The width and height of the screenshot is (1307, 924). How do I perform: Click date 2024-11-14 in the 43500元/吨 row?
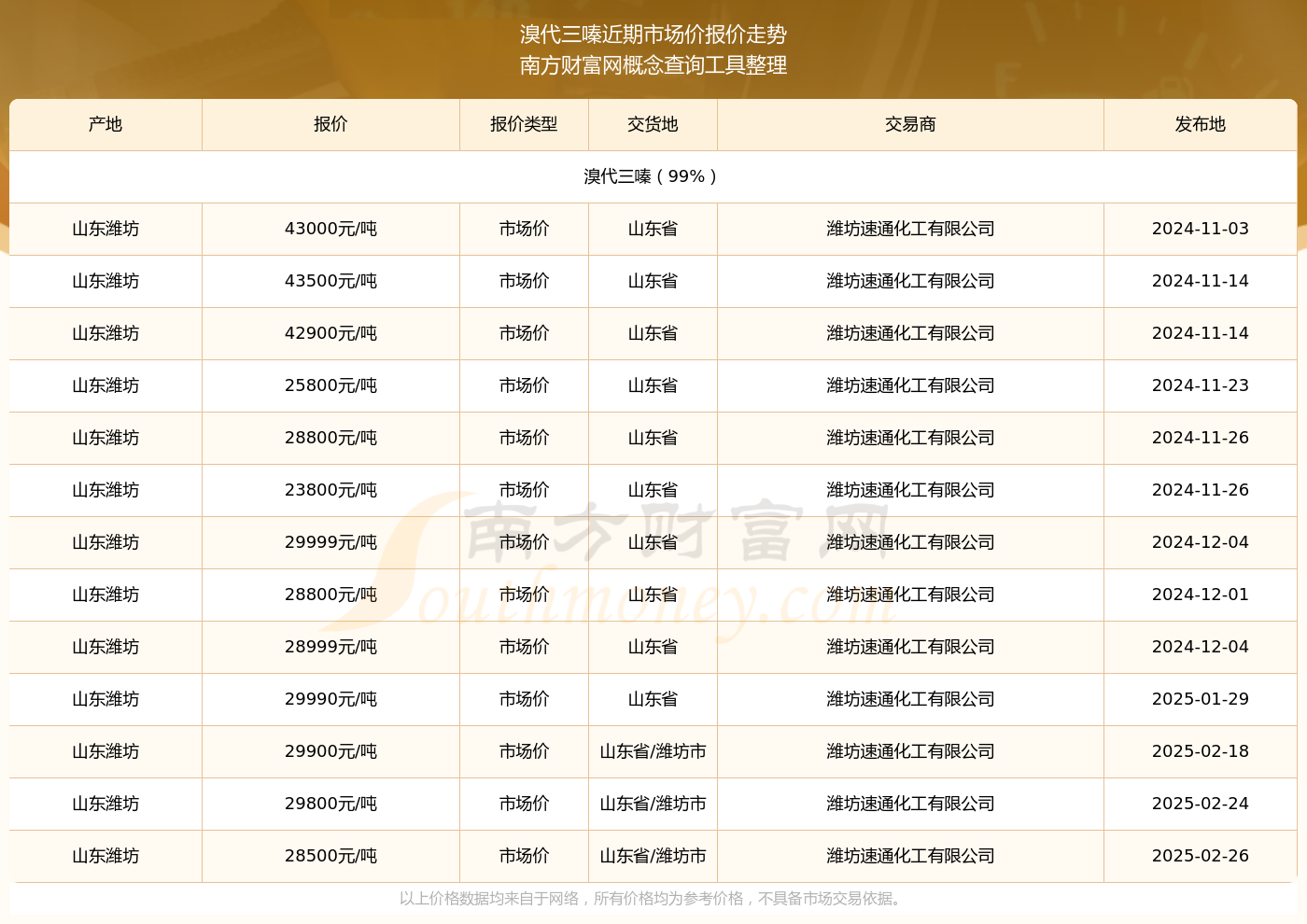(x=1200, y=281)
